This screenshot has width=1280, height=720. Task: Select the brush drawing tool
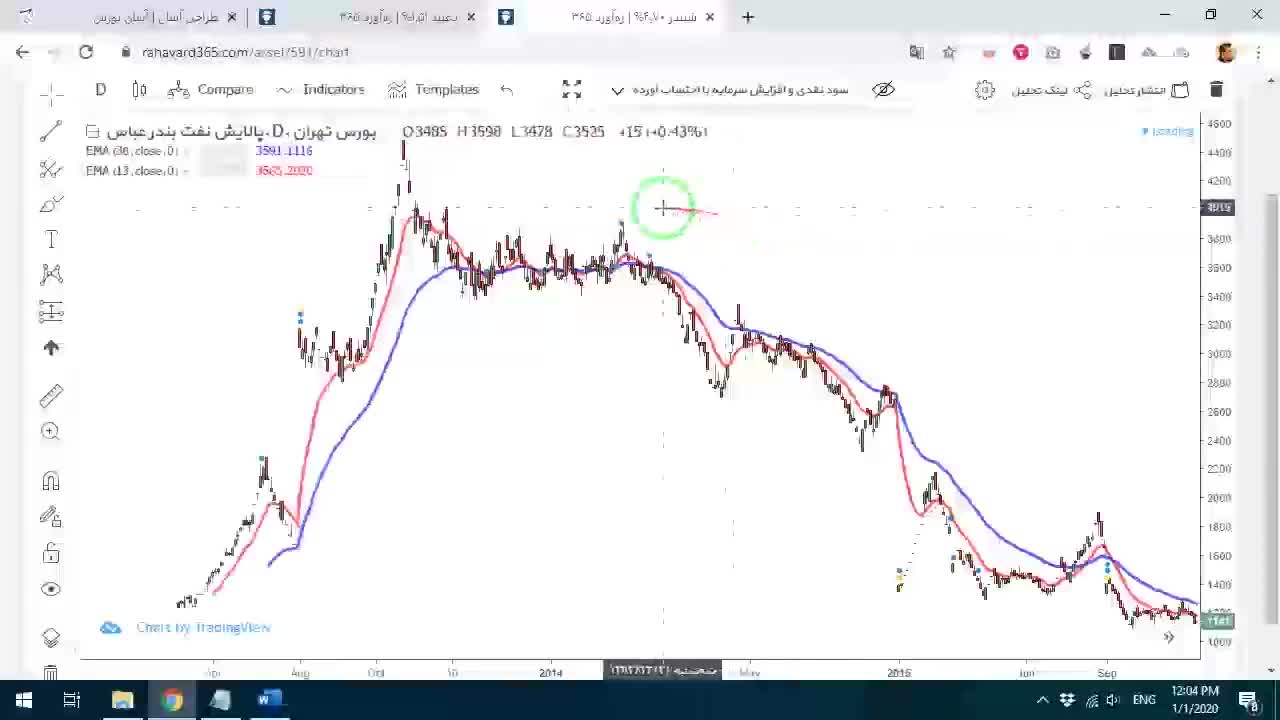tap(51, 204)
